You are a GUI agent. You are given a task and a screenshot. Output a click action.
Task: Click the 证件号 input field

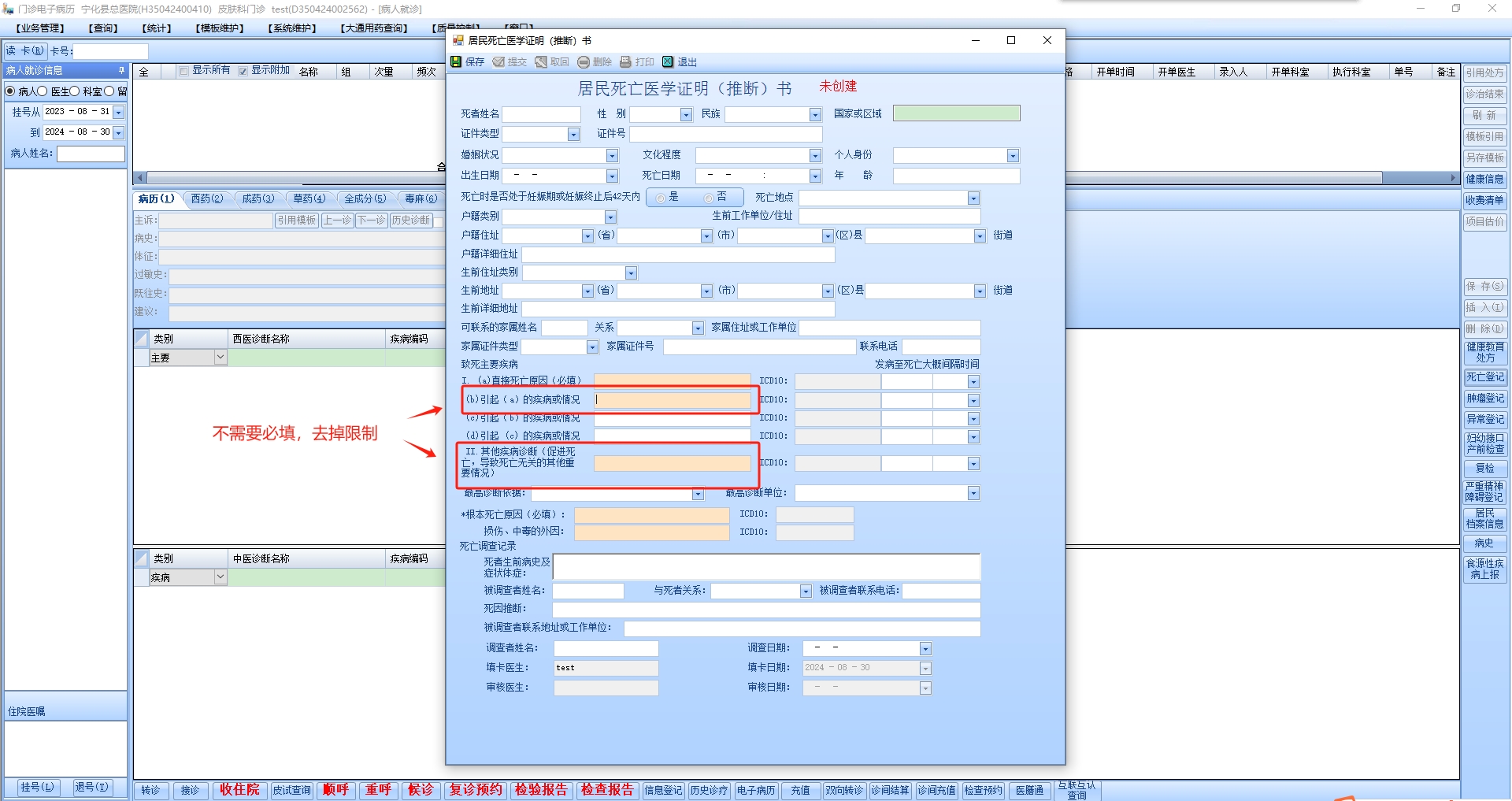pos(725,135)
